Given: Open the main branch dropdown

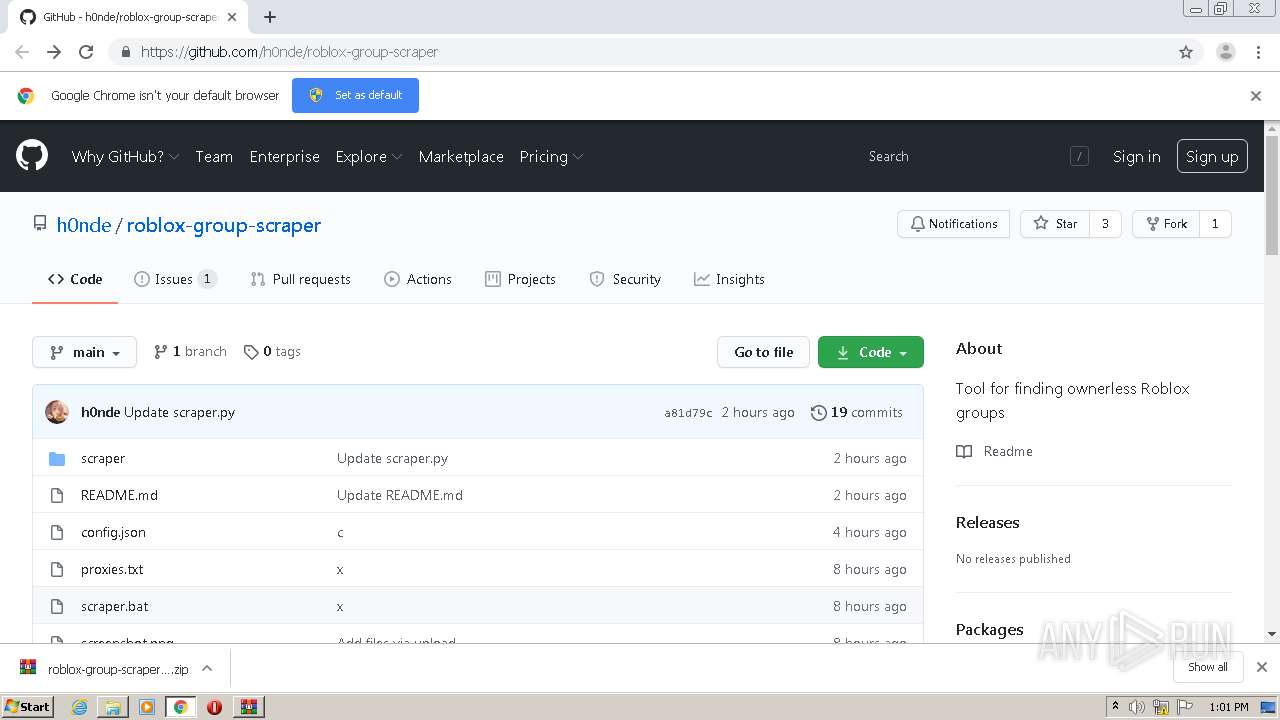Looking at the screenshot, I should pyautogui.click(x=84, y=352).
